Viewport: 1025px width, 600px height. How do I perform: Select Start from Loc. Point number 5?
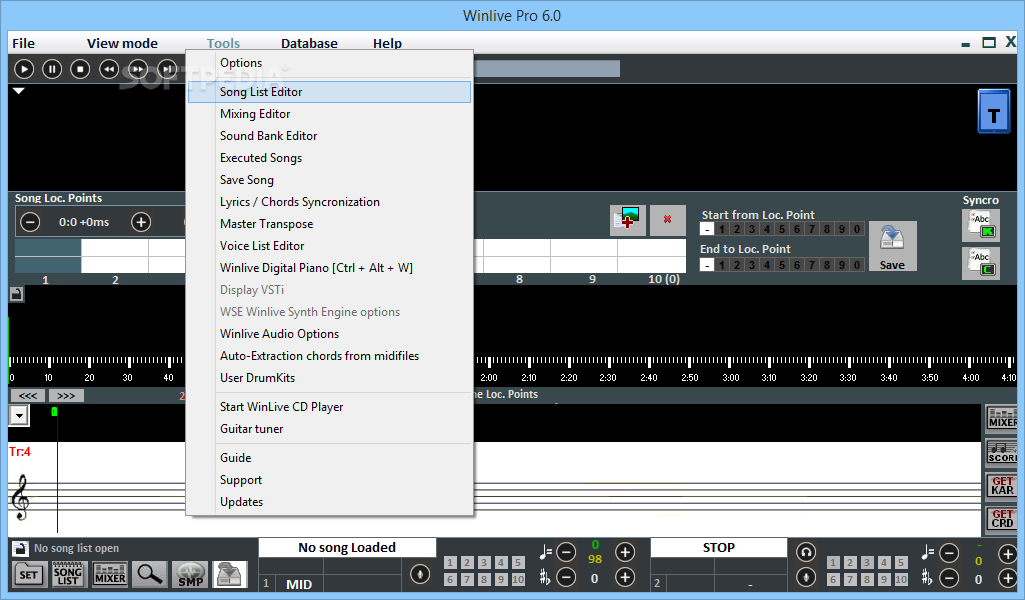(x=782, y=229)
